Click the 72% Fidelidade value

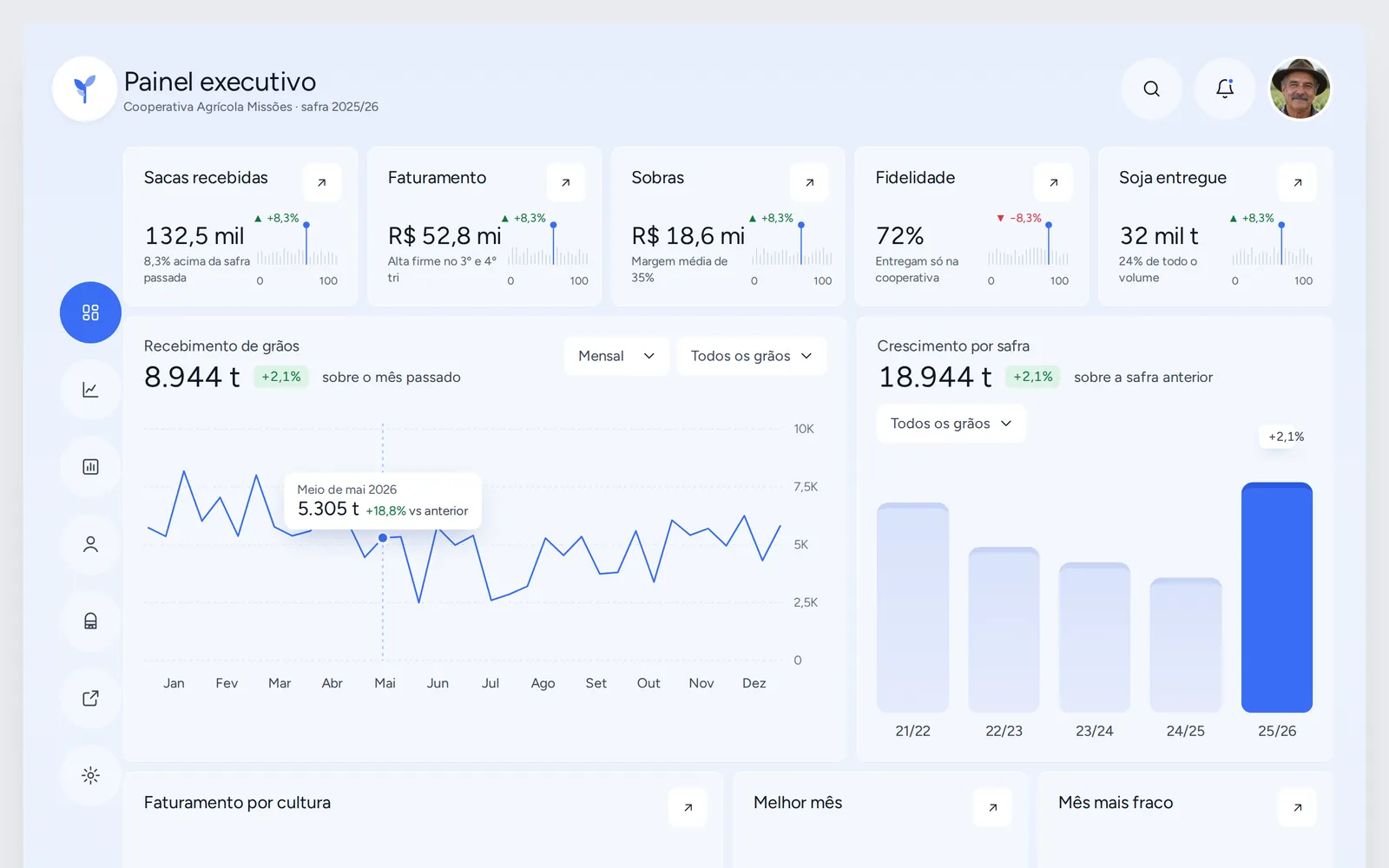click(899, 236)
